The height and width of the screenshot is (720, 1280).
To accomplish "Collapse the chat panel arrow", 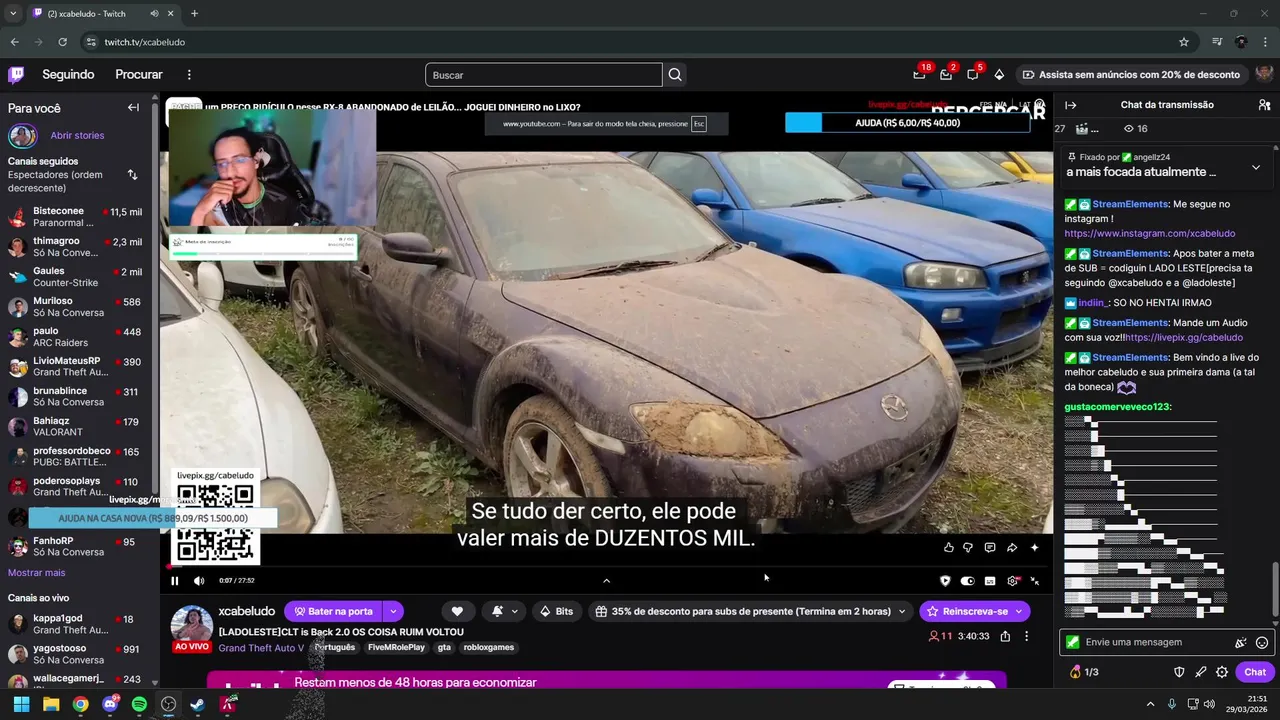I will [x=1070, y=105].
